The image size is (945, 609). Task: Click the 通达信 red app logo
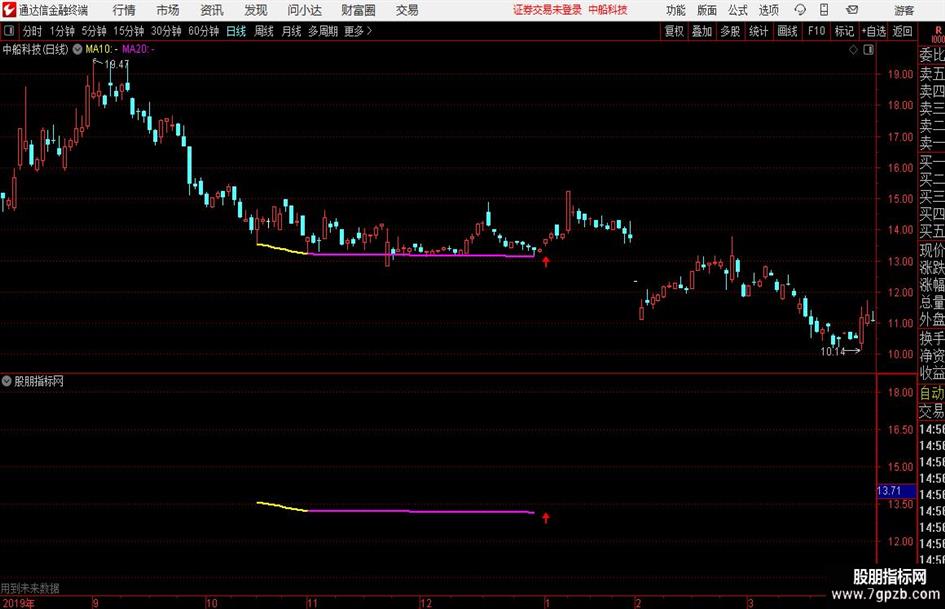coord(8,10)
